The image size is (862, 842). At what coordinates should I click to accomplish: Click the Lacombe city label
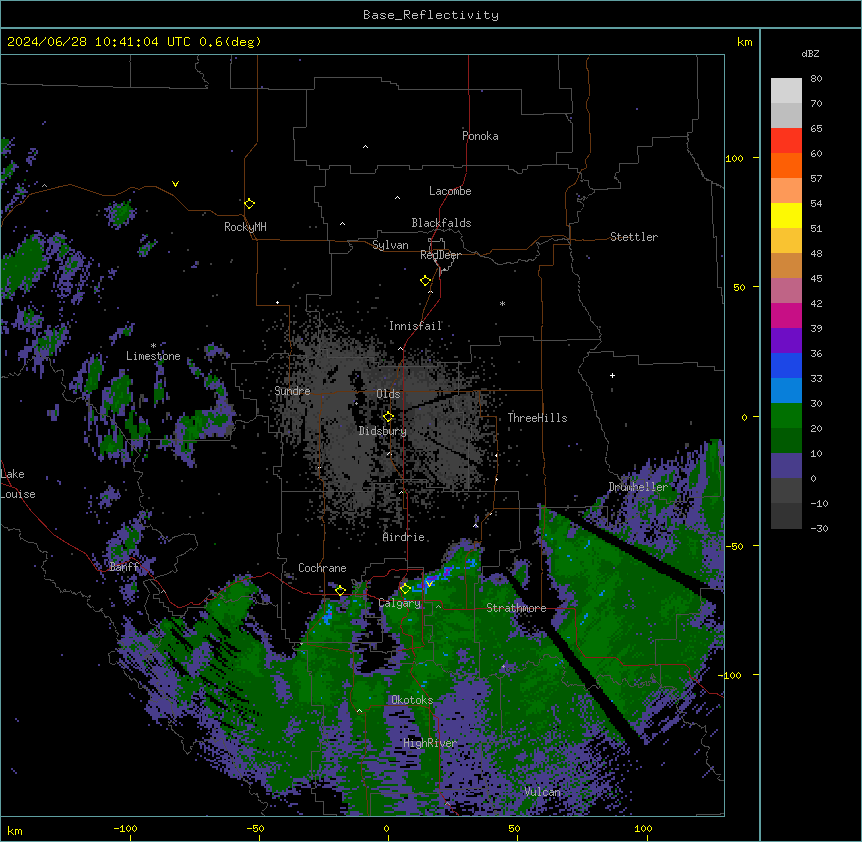coord(450,191)
